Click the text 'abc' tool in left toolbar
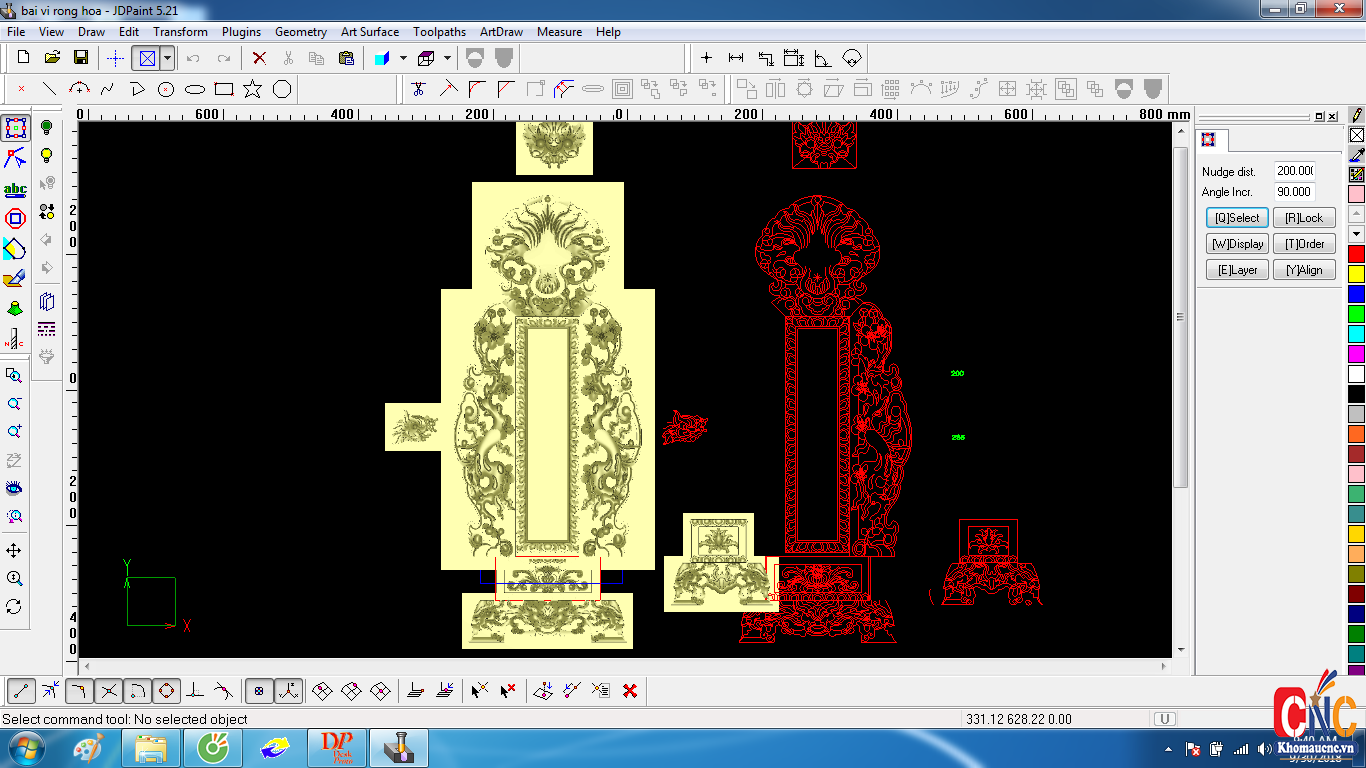The height and width of the screenshot is (768, 1366). tap(15, 189)
